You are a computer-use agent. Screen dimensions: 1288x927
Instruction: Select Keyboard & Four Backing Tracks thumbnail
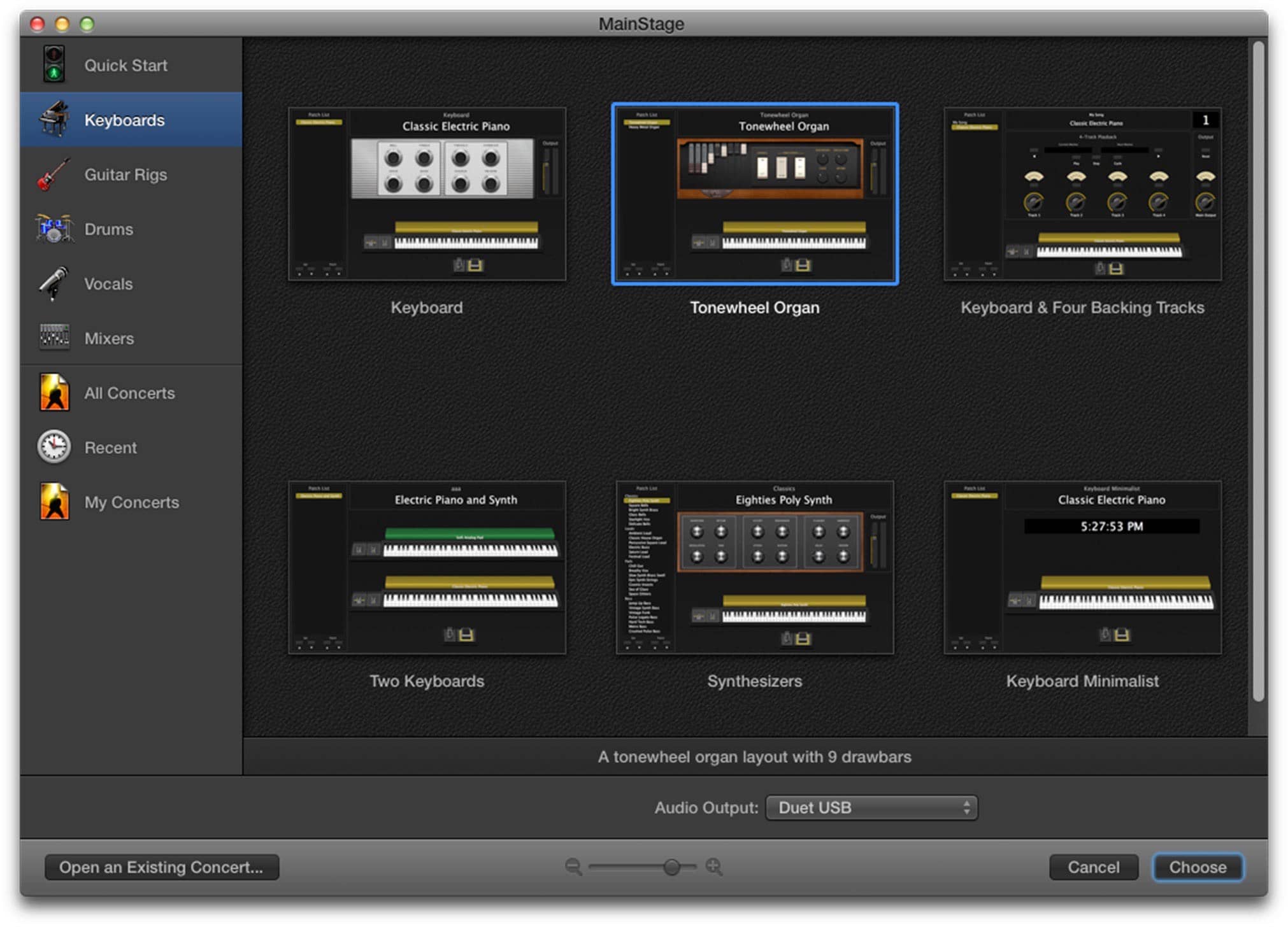point(1082,194)
